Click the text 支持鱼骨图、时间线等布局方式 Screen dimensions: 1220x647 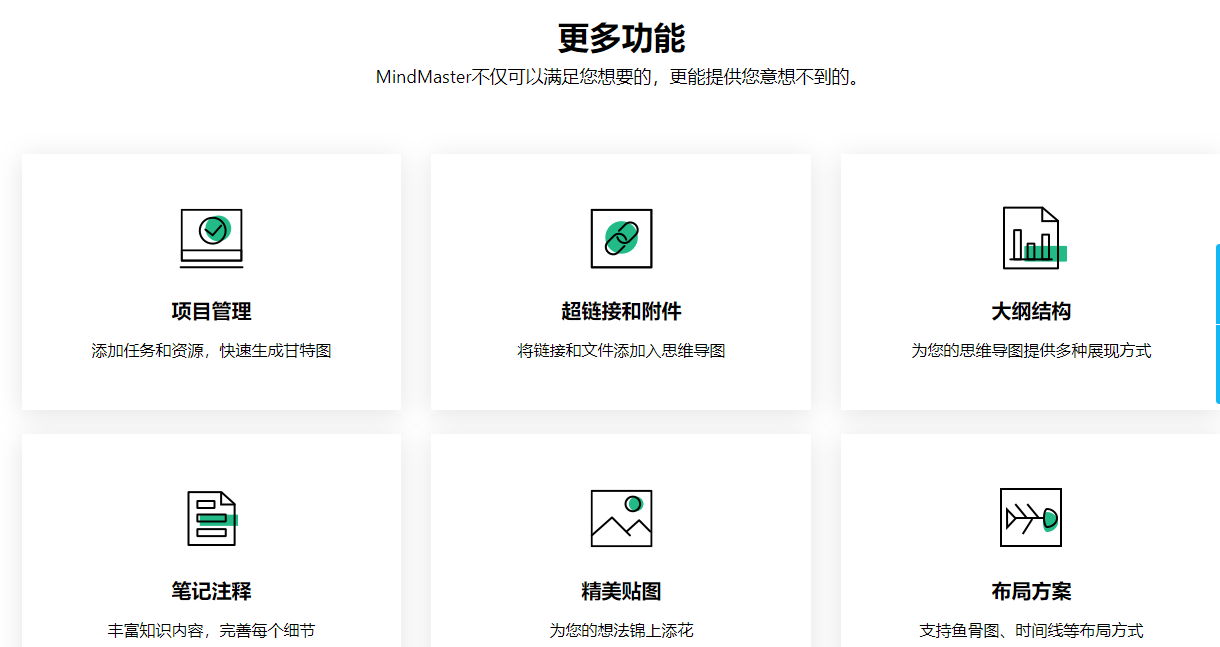pyautogui.click(x=1031, y=631)
